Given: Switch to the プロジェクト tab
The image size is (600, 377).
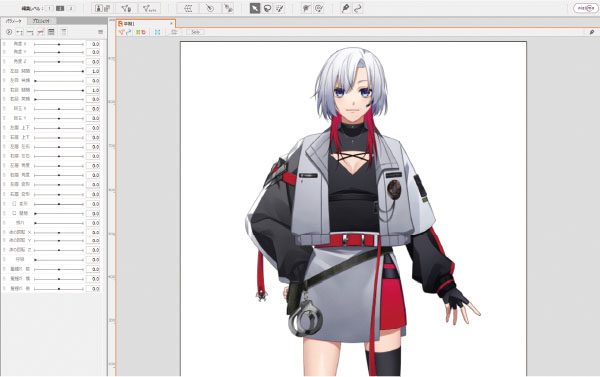Looking at the screenshot, I should [41, 21].
